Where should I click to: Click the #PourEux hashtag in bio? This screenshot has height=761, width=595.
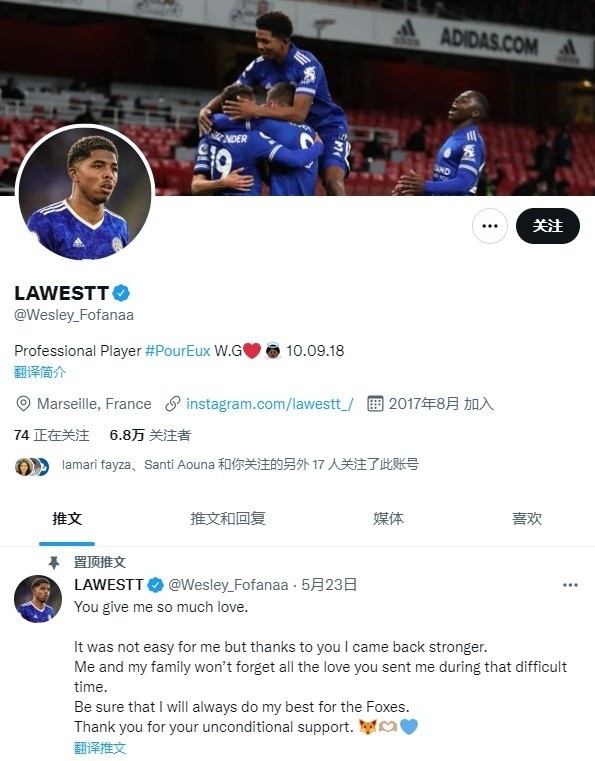(178, 350)
